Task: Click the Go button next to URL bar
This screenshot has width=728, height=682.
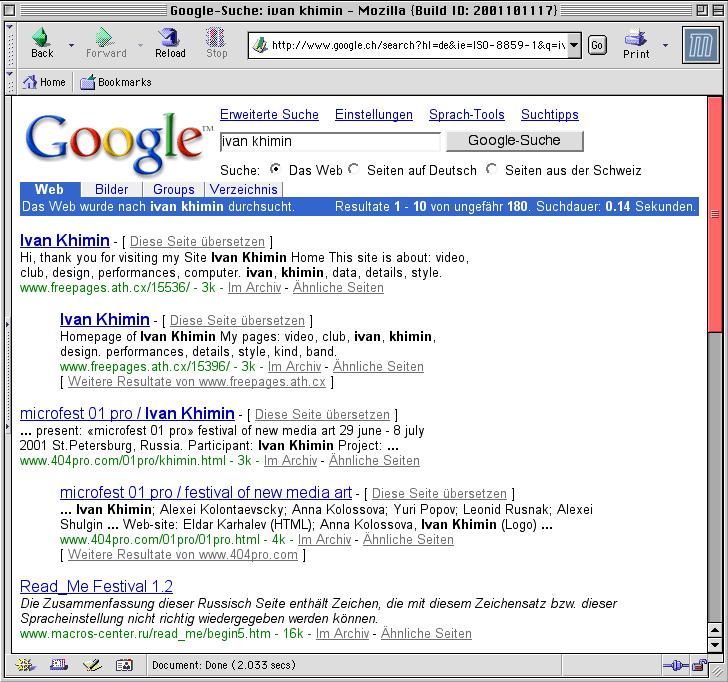Action: (597, 45)
